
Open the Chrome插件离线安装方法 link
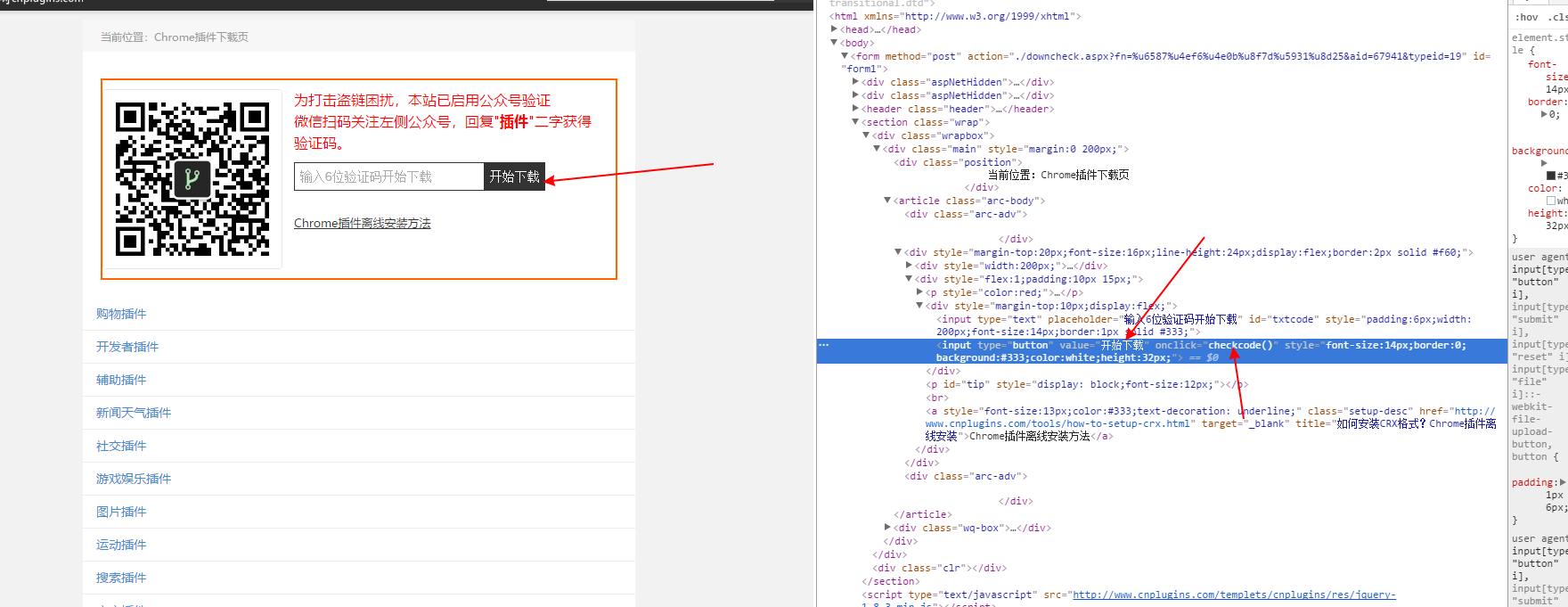click(363, 223)
